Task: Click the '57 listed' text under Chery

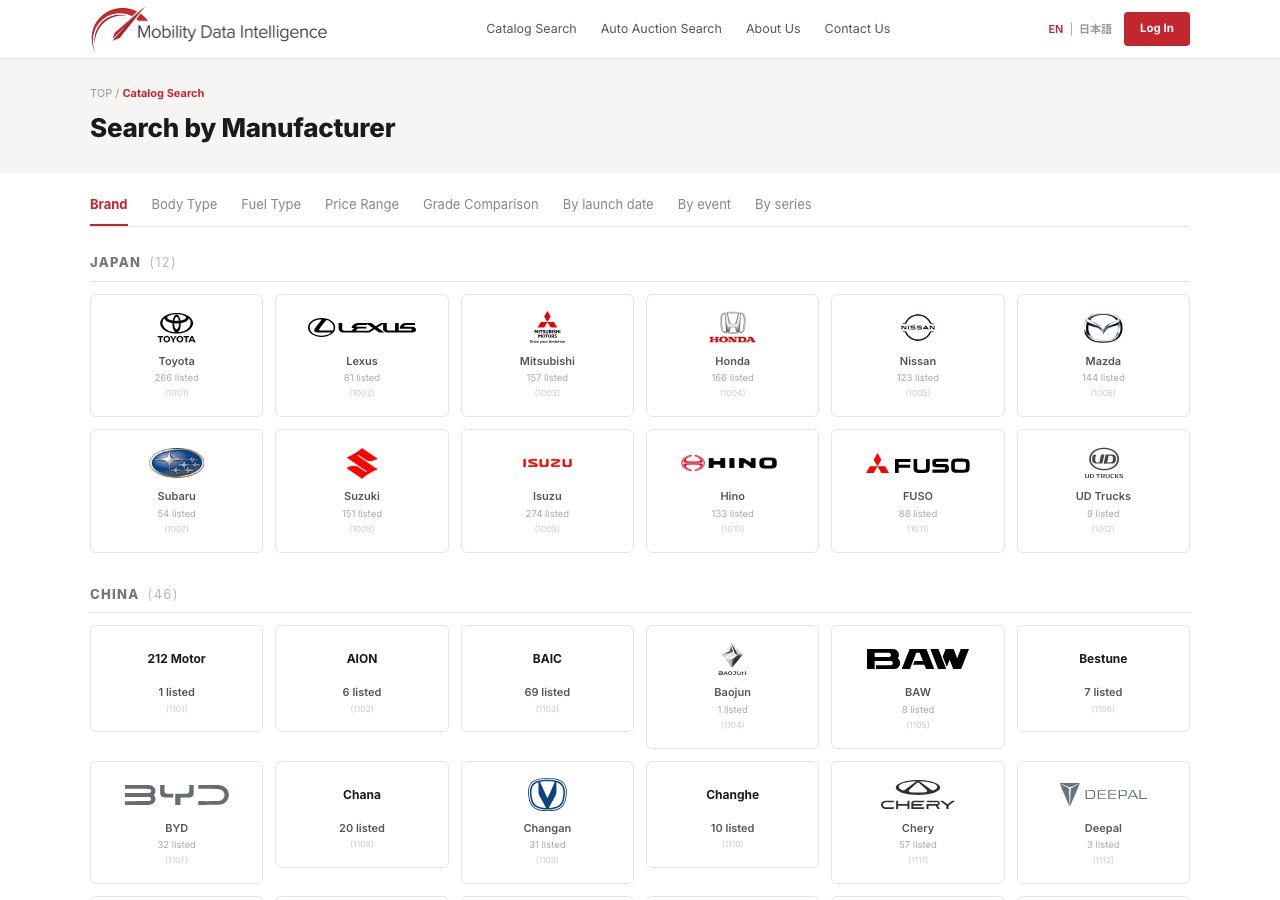Action: coord(918,845)
